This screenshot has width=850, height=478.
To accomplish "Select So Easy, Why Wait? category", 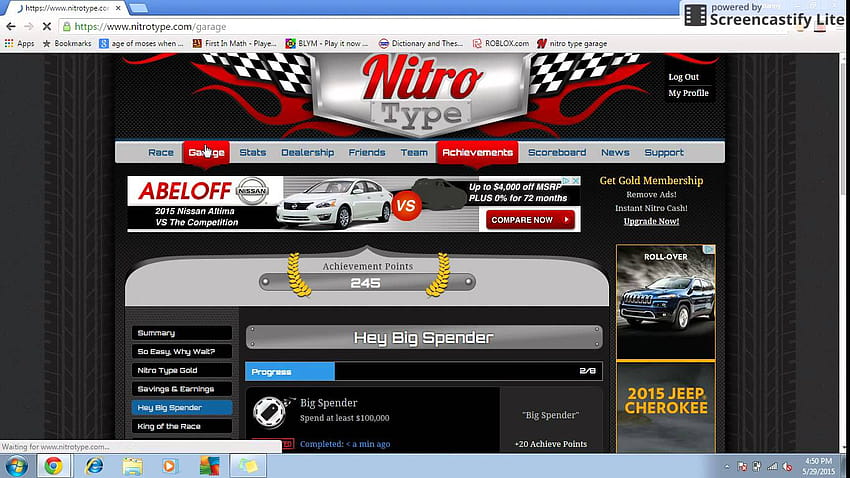I will click(182, 351).
